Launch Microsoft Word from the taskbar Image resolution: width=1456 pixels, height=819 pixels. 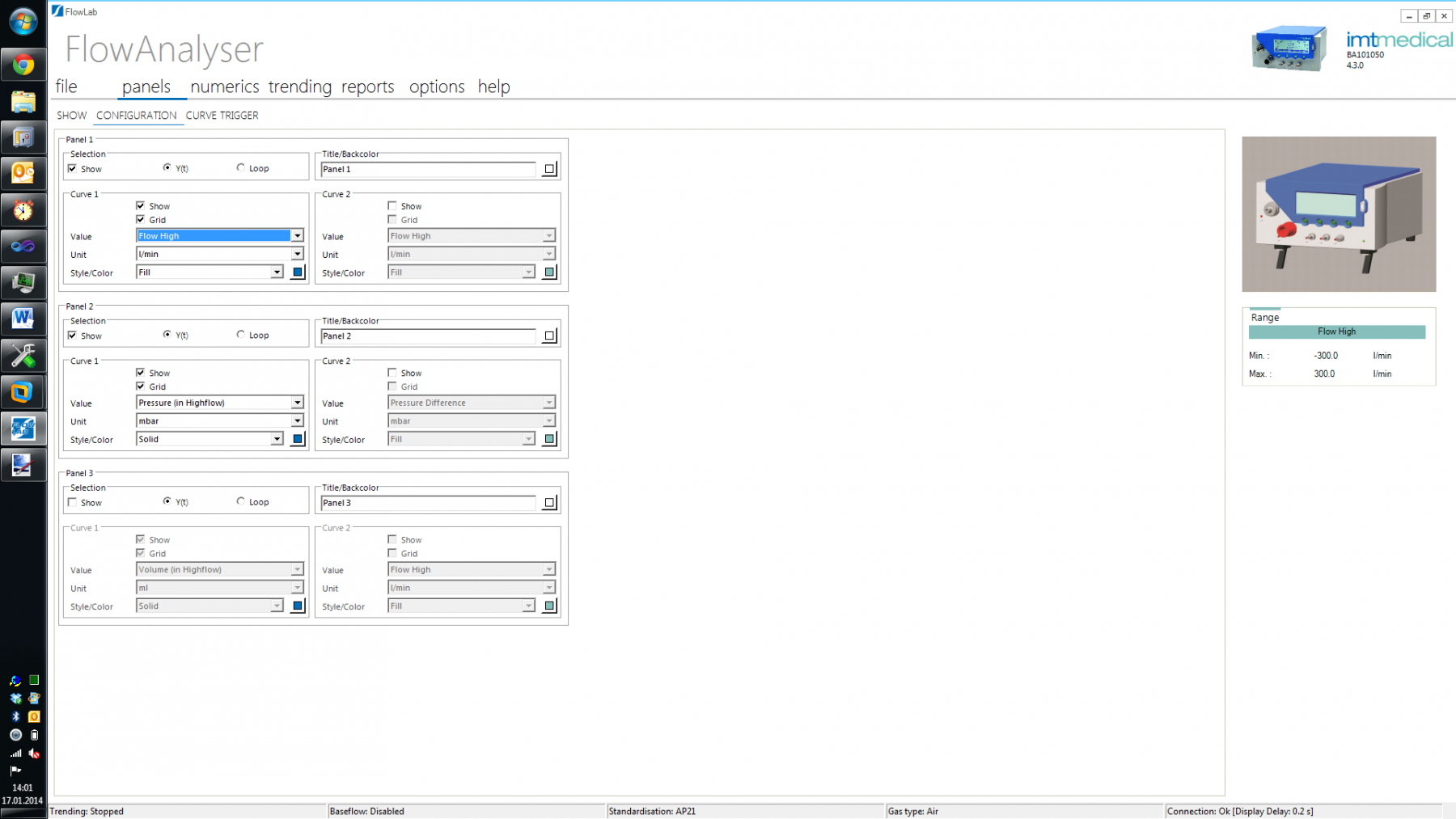coord(23,318)
